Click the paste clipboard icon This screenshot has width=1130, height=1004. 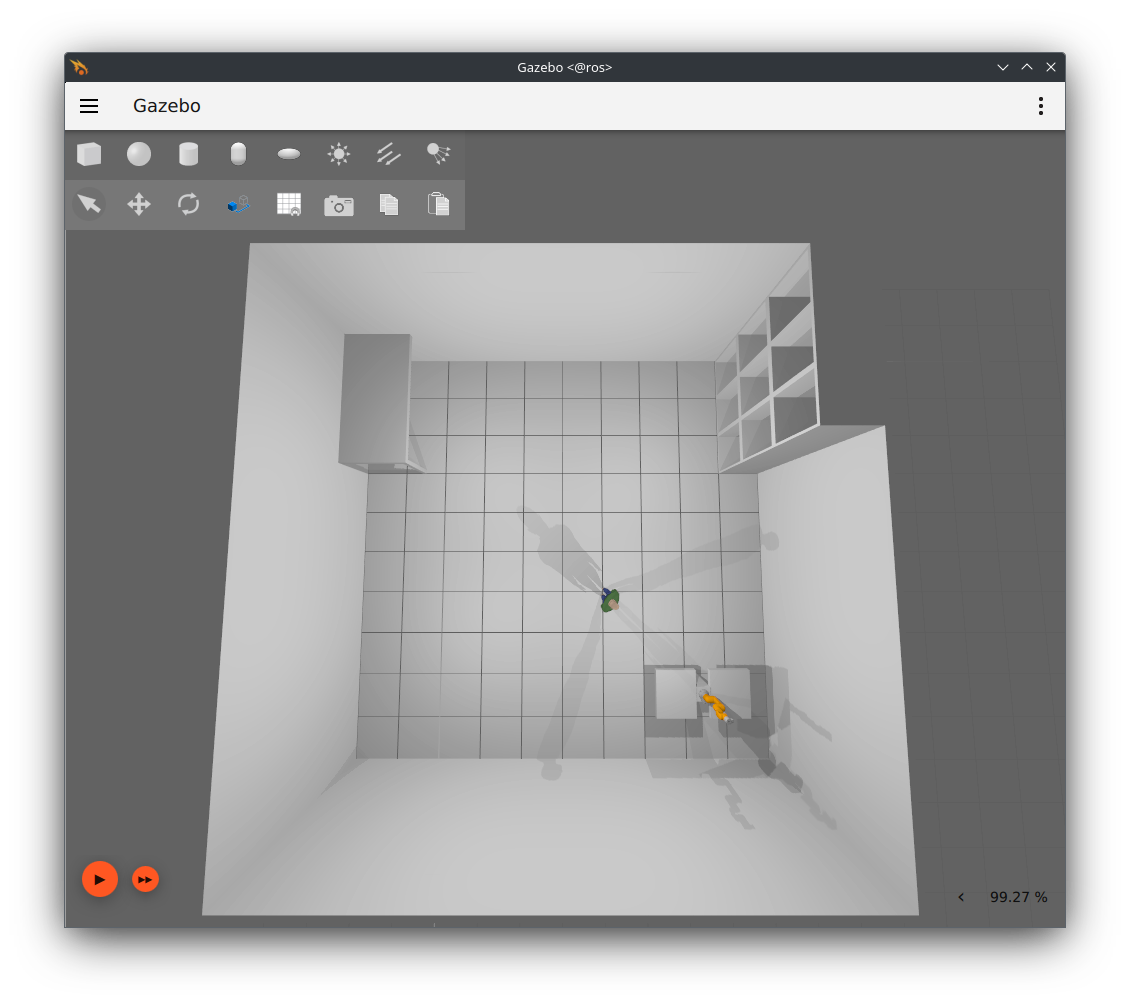point(438,204)
